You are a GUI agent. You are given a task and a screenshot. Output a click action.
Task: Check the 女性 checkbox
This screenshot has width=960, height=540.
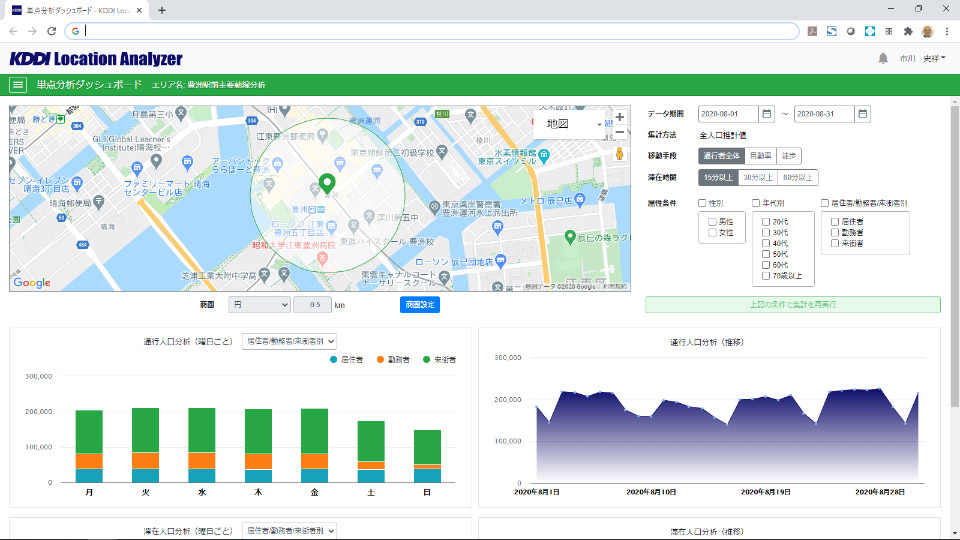click(x=713, y=233)
